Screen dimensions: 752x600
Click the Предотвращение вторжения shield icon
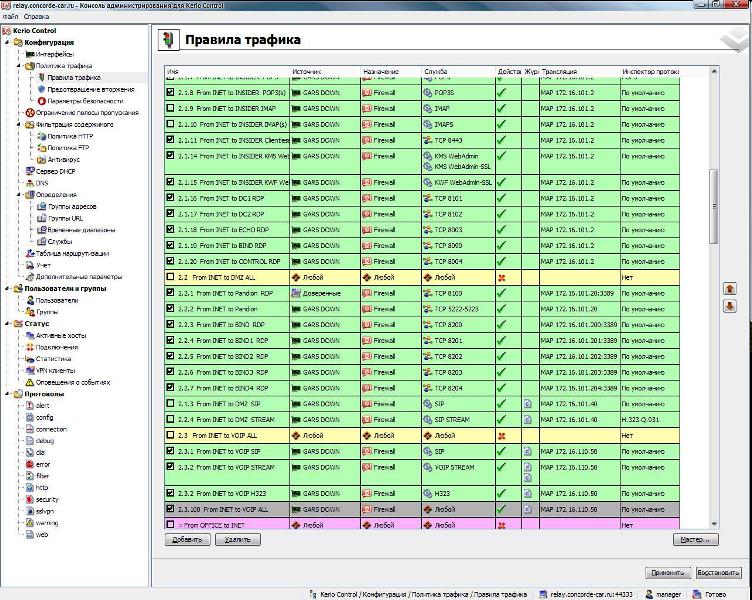[42, 89]
